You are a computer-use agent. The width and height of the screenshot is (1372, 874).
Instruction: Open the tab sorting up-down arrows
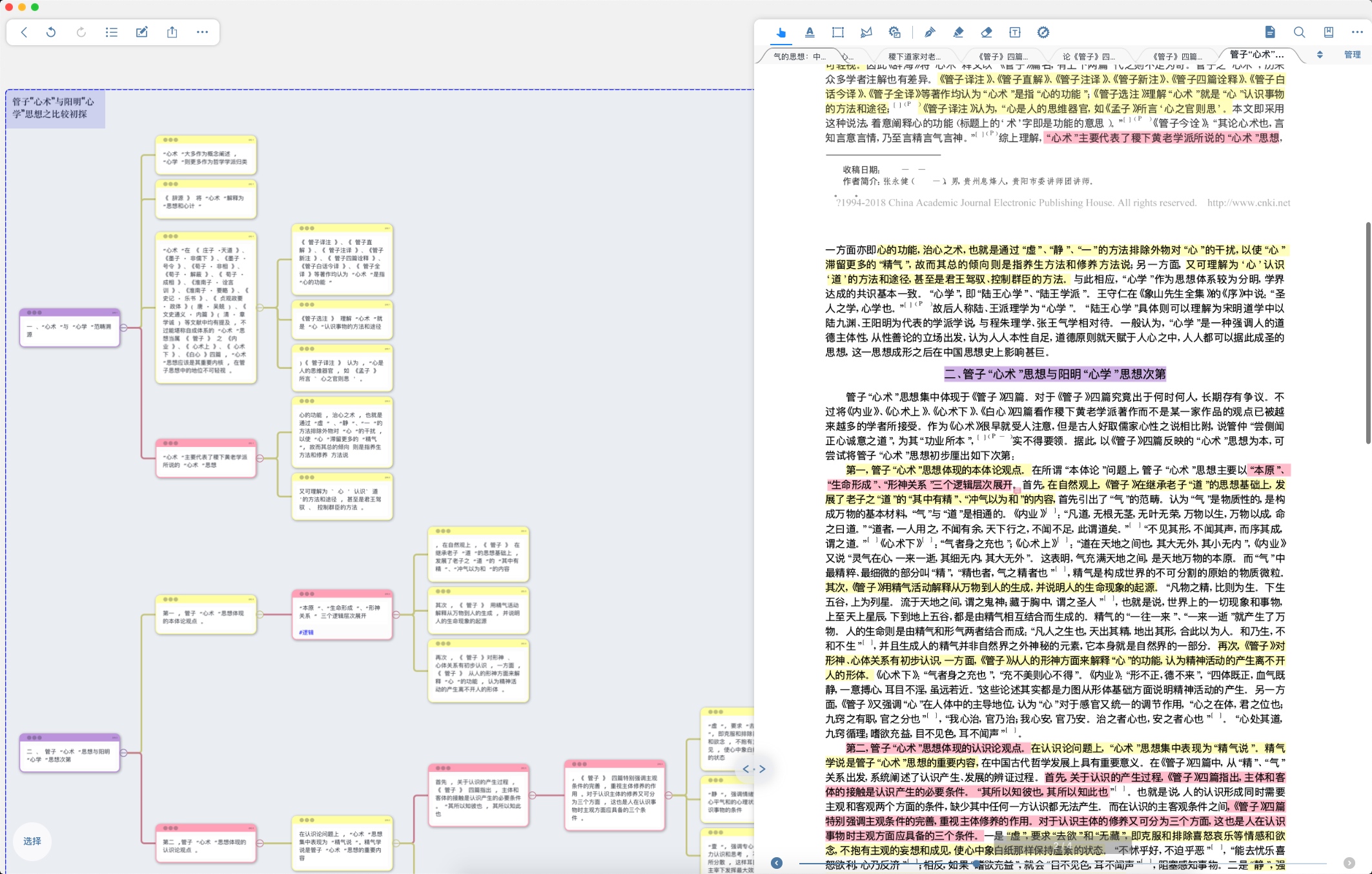1320,55
